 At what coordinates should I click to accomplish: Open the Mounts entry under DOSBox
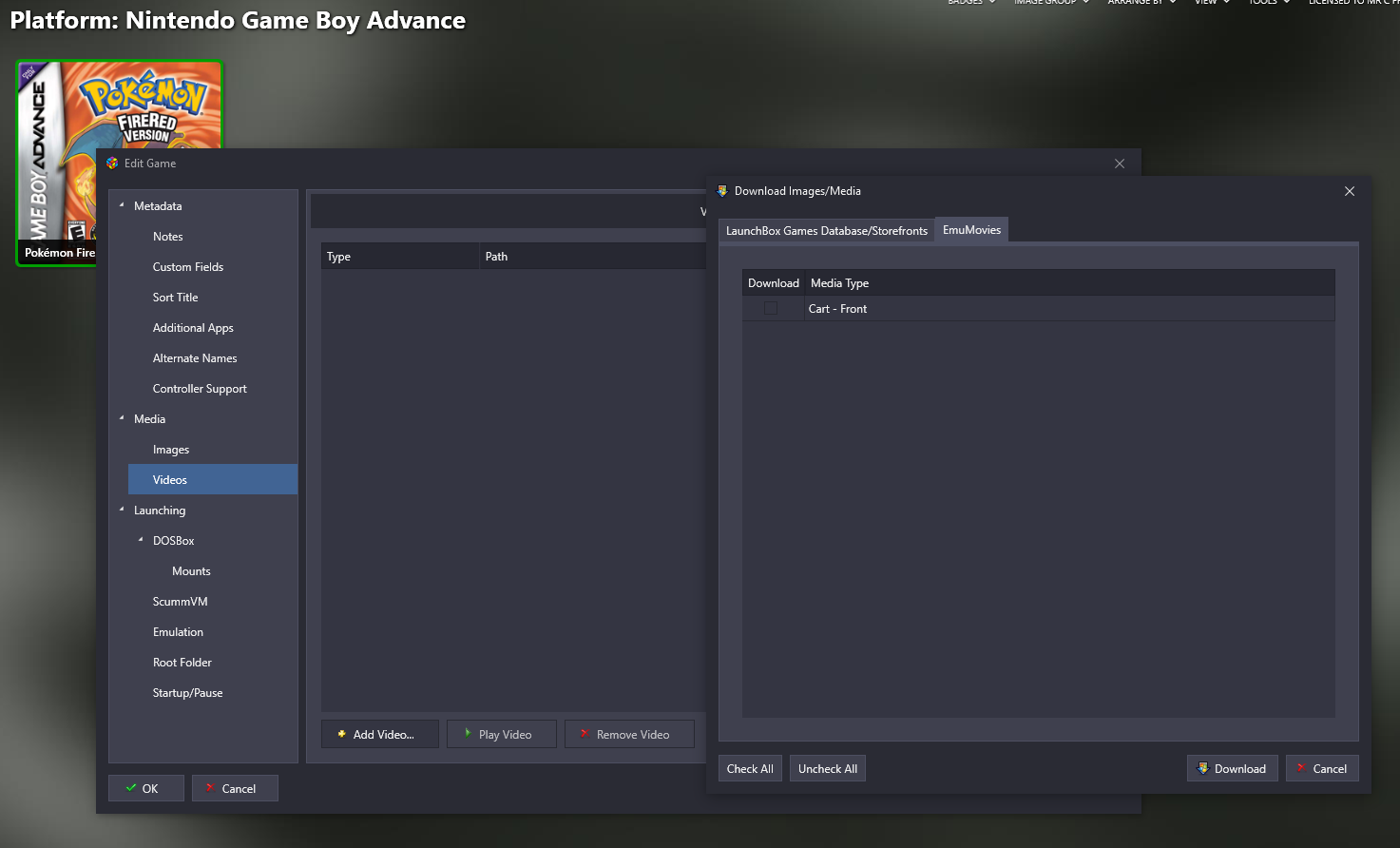coord(191,571)
